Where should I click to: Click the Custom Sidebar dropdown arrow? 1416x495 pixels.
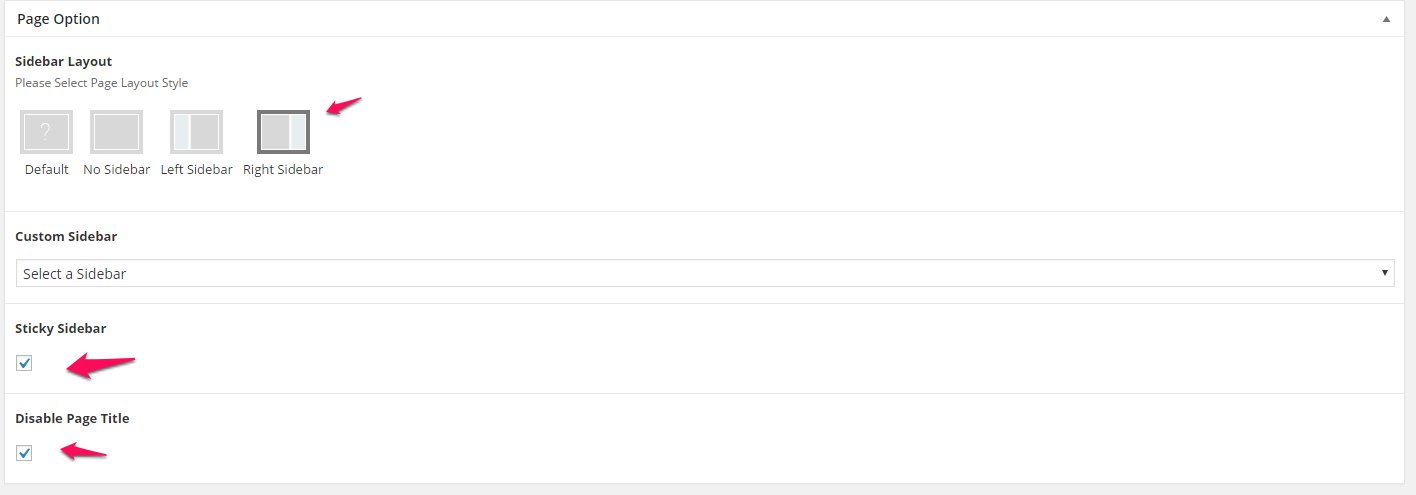[x=1384, y=273]
